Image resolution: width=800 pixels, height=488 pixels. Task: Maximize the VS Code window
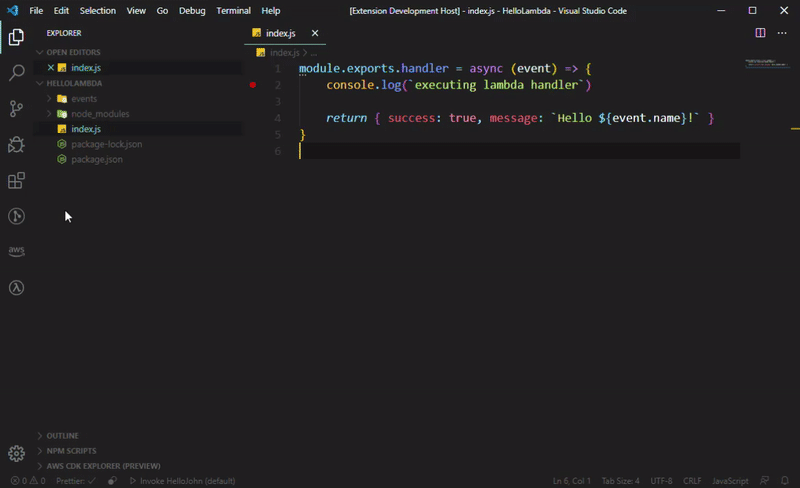pos(752,11)
